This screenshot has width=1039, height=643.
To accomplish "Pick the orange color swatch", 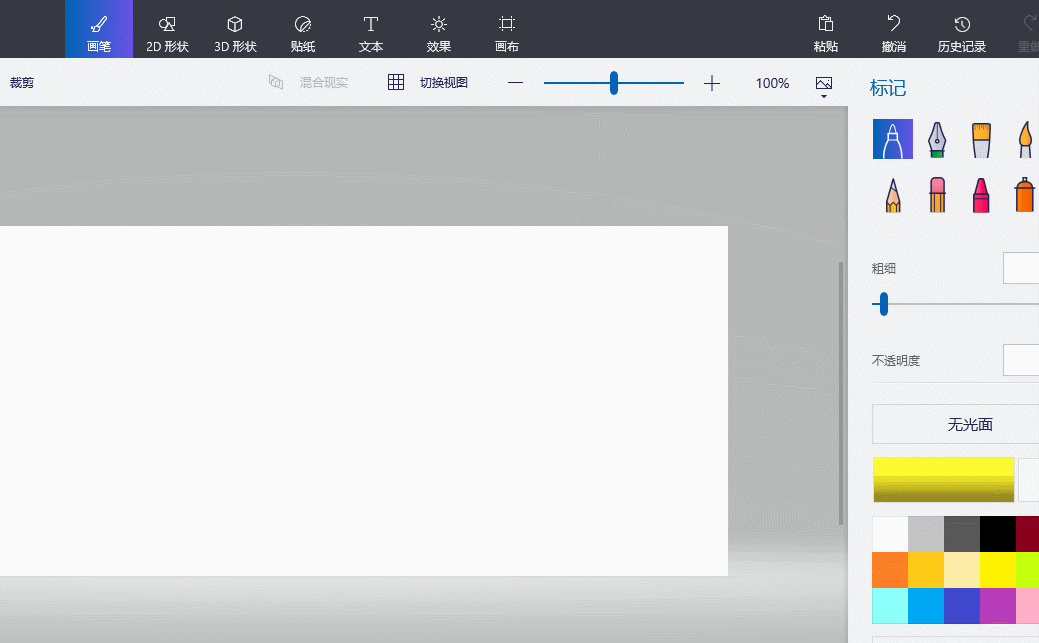I will pyautogui.click(x=890, y=569).
